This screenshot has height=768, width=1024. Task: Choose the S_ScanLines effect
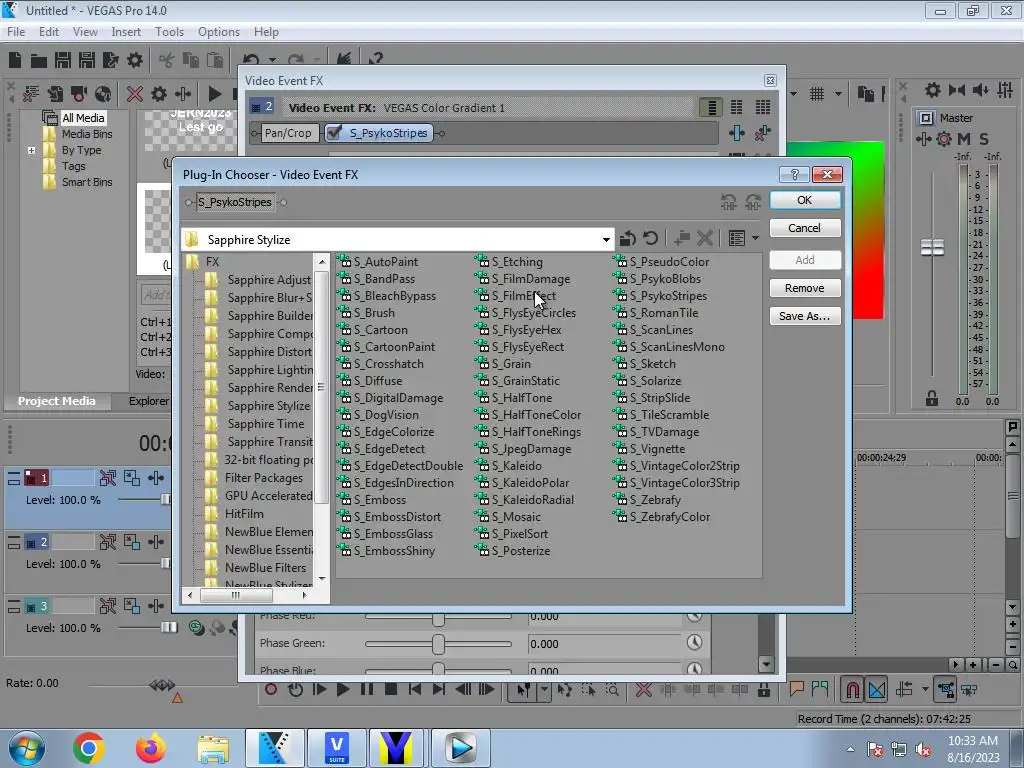click(654, 330)
